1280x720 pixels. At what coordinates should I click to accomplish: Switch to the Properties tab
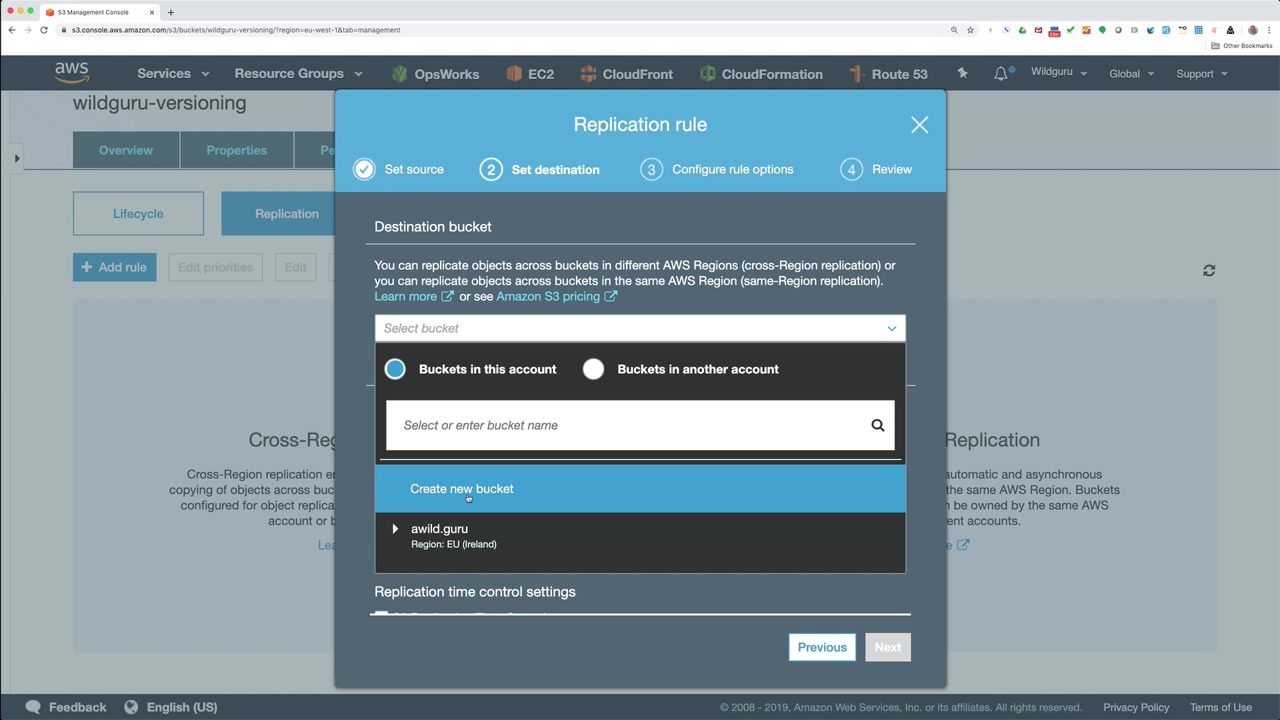click(237, 150)
